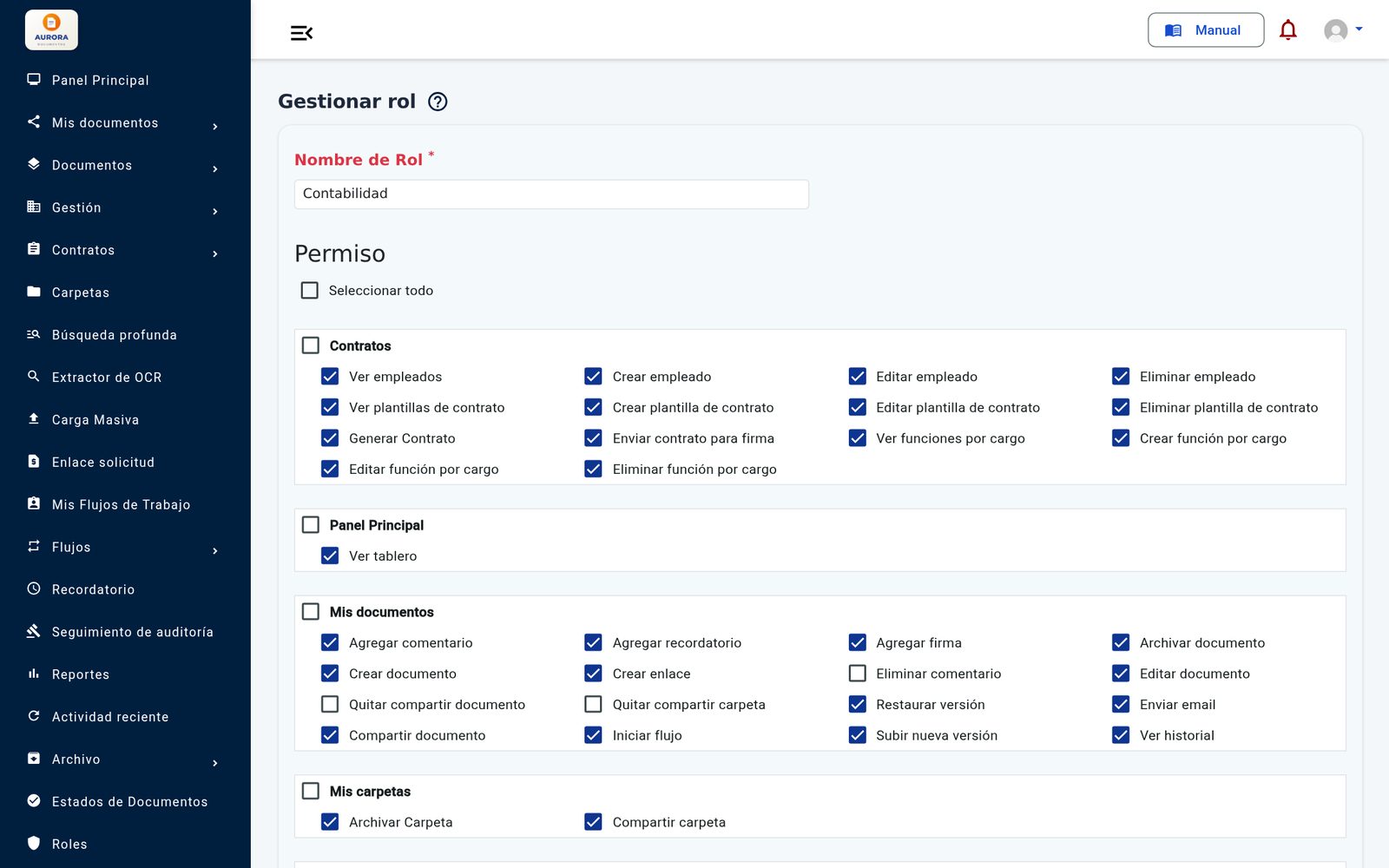
Task: Expand Flujos submenu arrow
Action: click(215, 550)
